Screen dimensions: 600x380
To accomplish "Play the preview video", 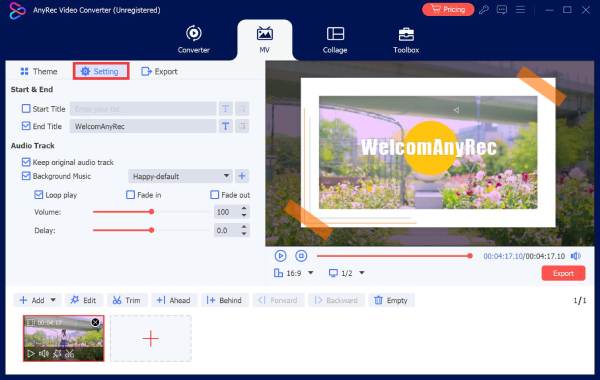I will tap(280, 256).
